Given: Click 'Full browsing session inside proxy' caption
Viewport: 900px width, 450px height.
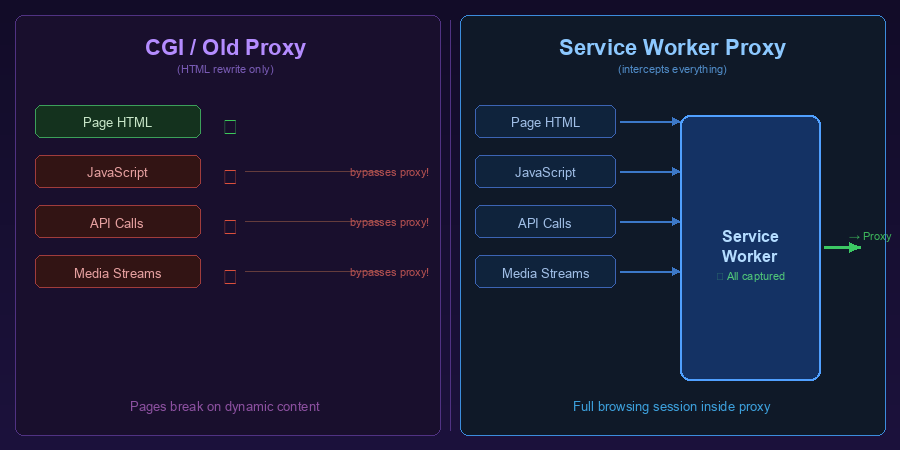Looking at the screenshot, I should coord(671,406).
